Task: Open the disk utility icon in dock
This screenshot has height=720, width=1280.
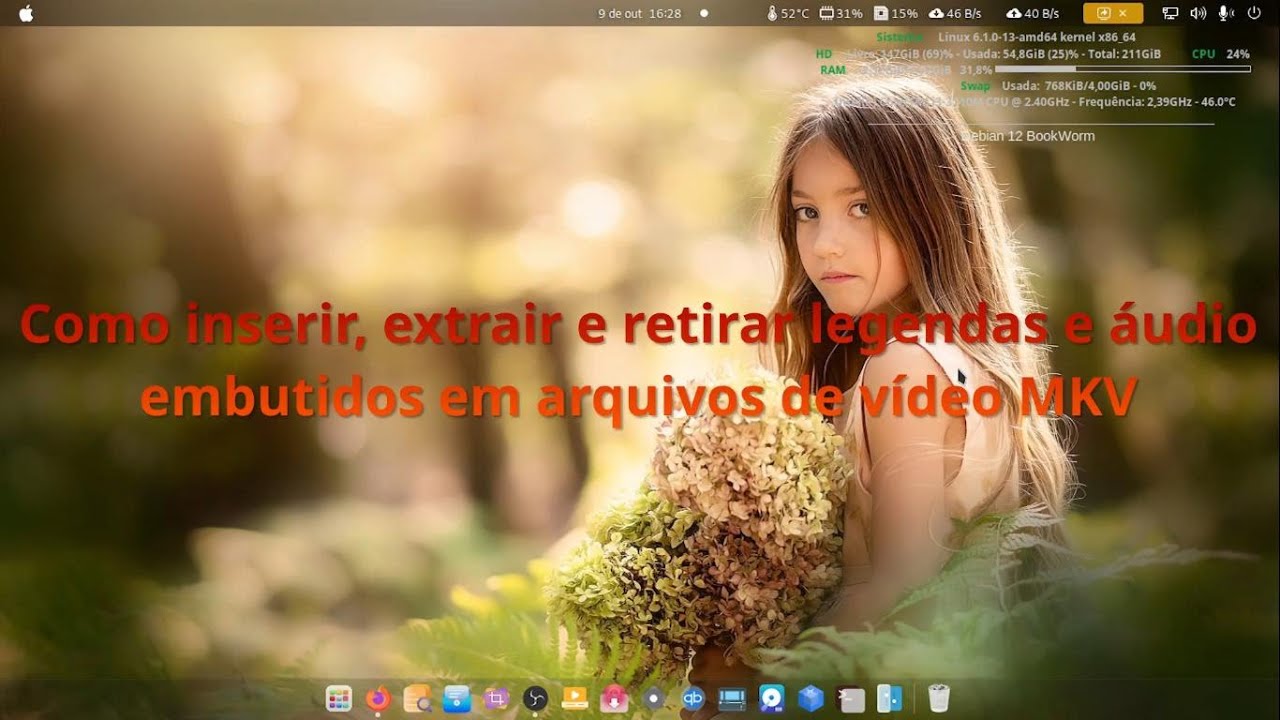Action: point(771,698)
